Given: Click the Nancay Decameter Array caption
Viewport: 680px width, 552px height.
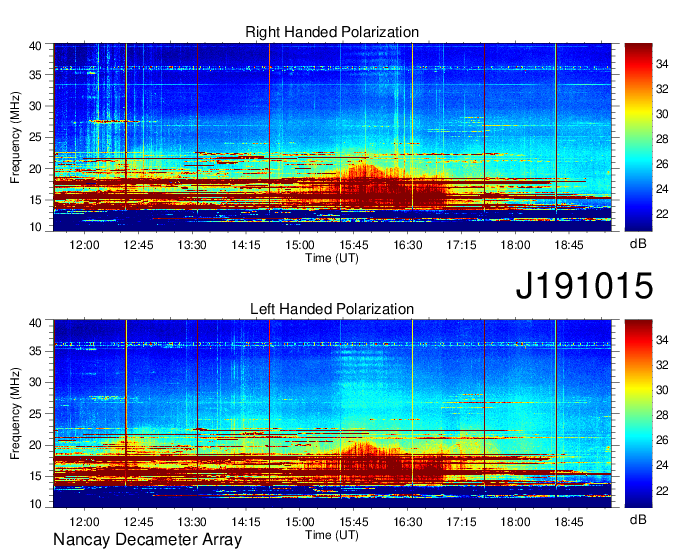Looking at the screenshot, I should [x=147, y=540].
